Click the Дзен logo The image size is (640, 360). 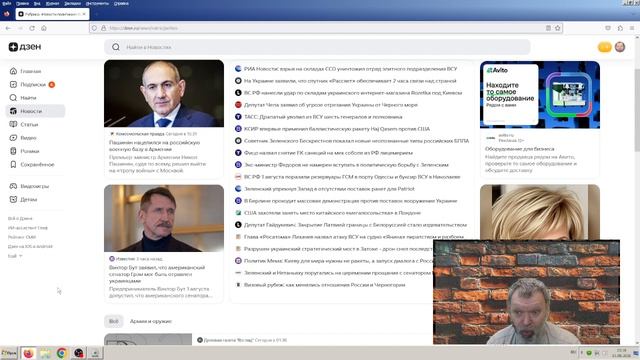tap(25, 47)
